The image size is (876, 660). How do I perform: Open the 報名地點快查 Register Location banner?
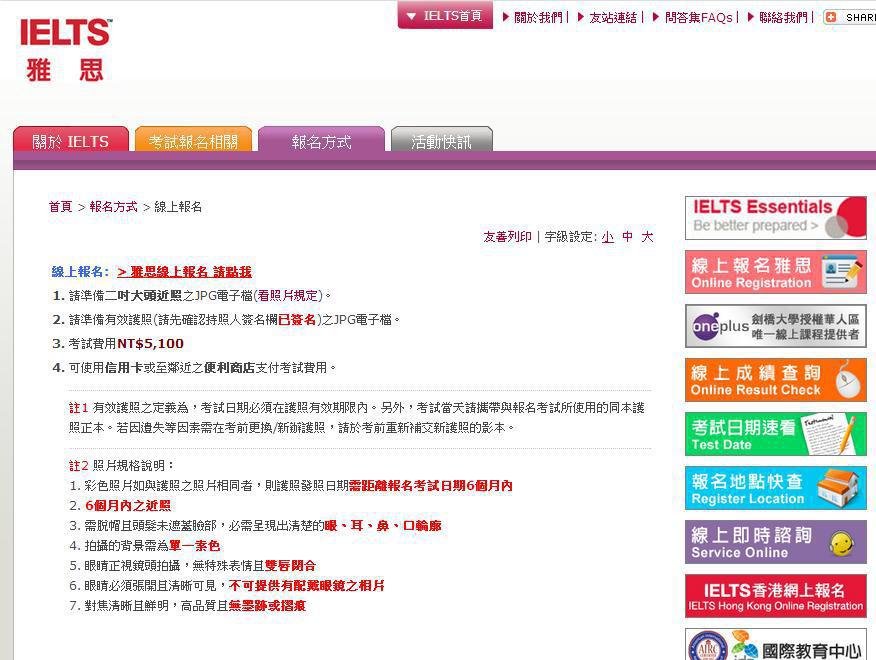pos(775,488)
